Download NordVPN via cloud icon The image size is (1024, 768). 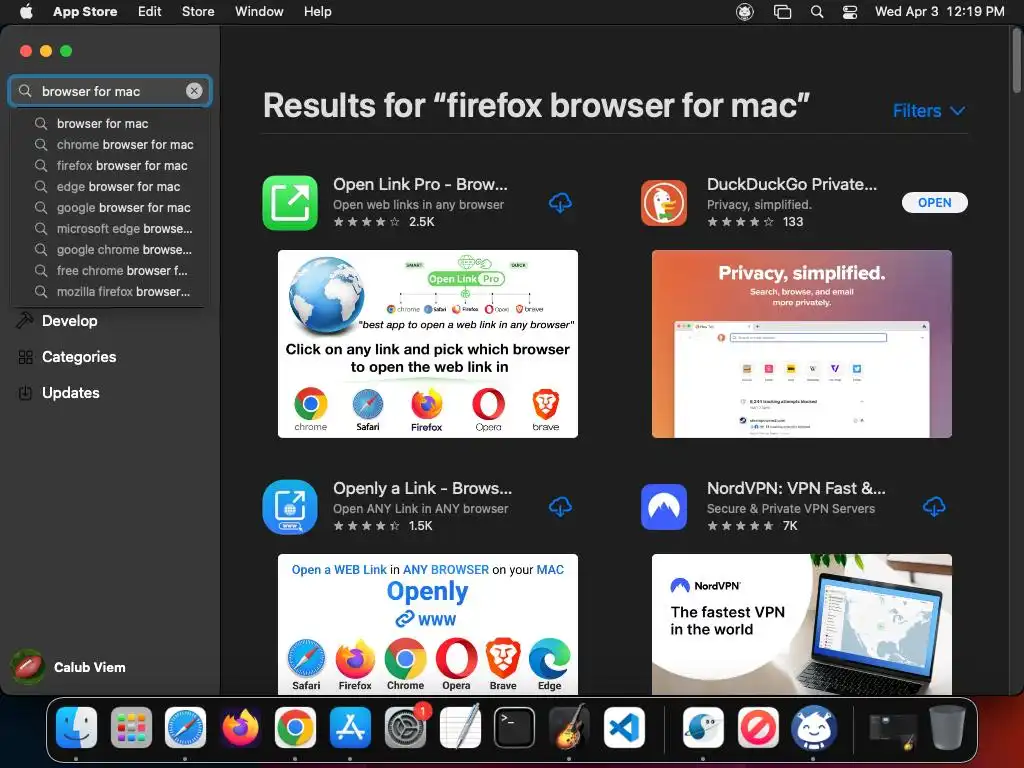click(x=934, y=507)
